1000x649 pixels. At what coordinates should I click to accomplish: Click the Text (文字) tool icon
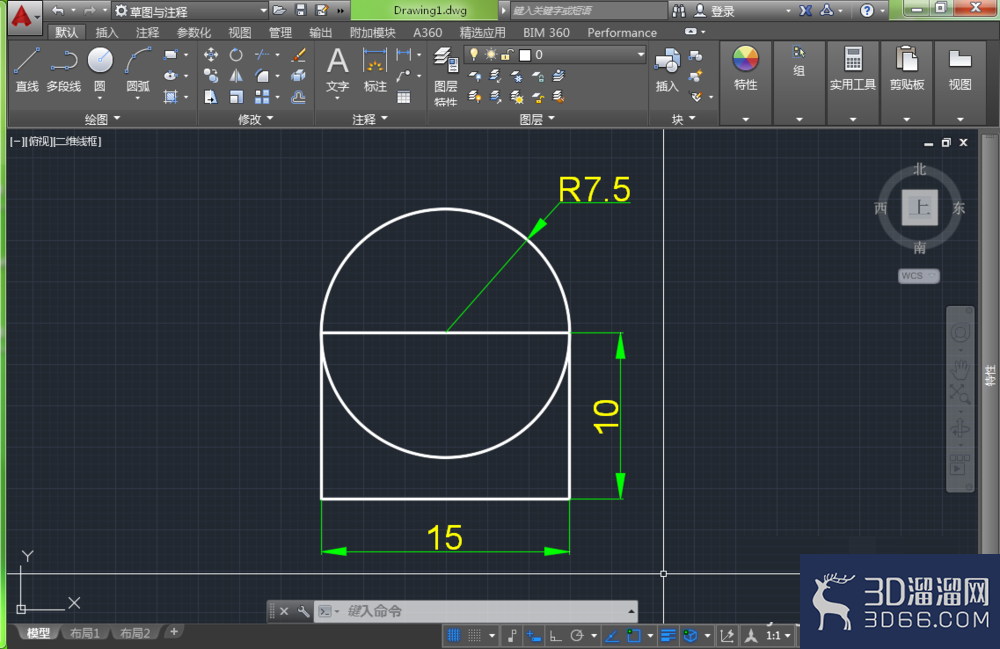click(337, 71)
